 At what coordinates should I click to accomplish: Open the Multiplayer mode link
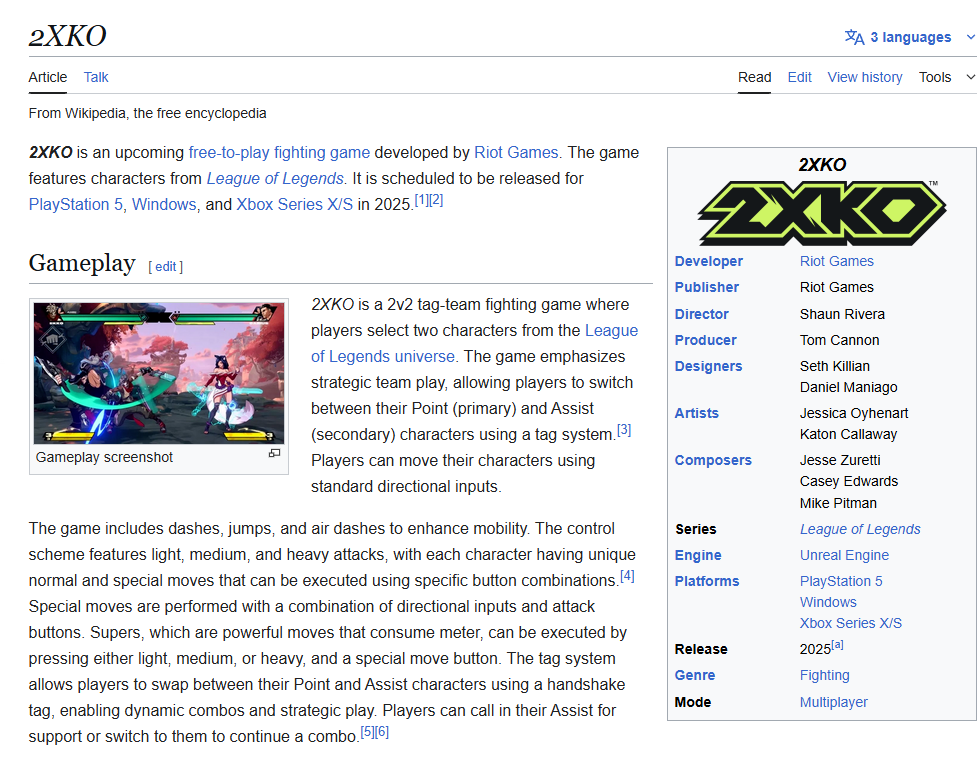tap(834, 703)
